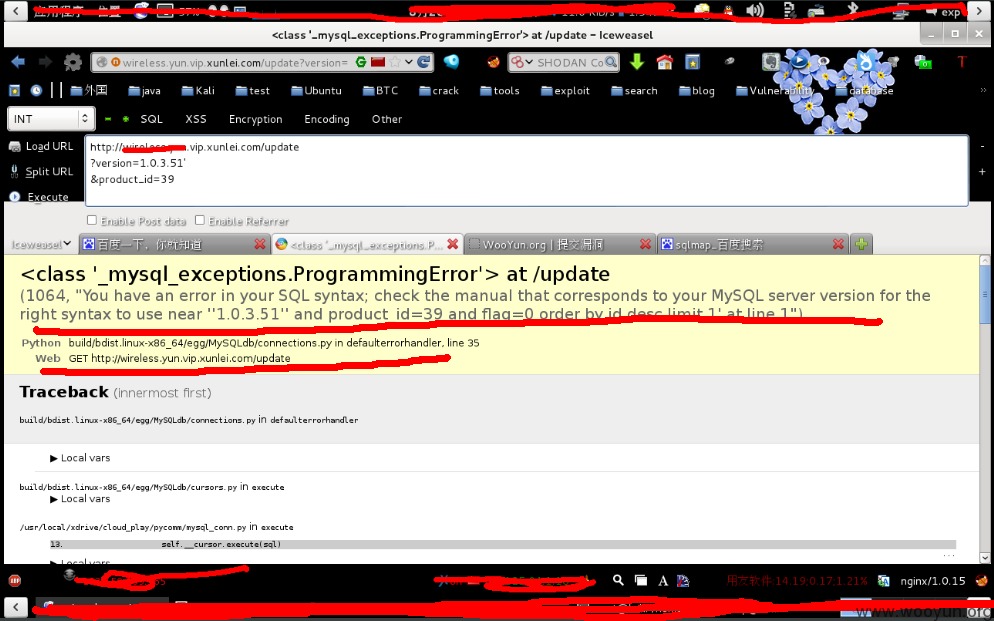Click the green minus HackBar icon

point(108,119)
